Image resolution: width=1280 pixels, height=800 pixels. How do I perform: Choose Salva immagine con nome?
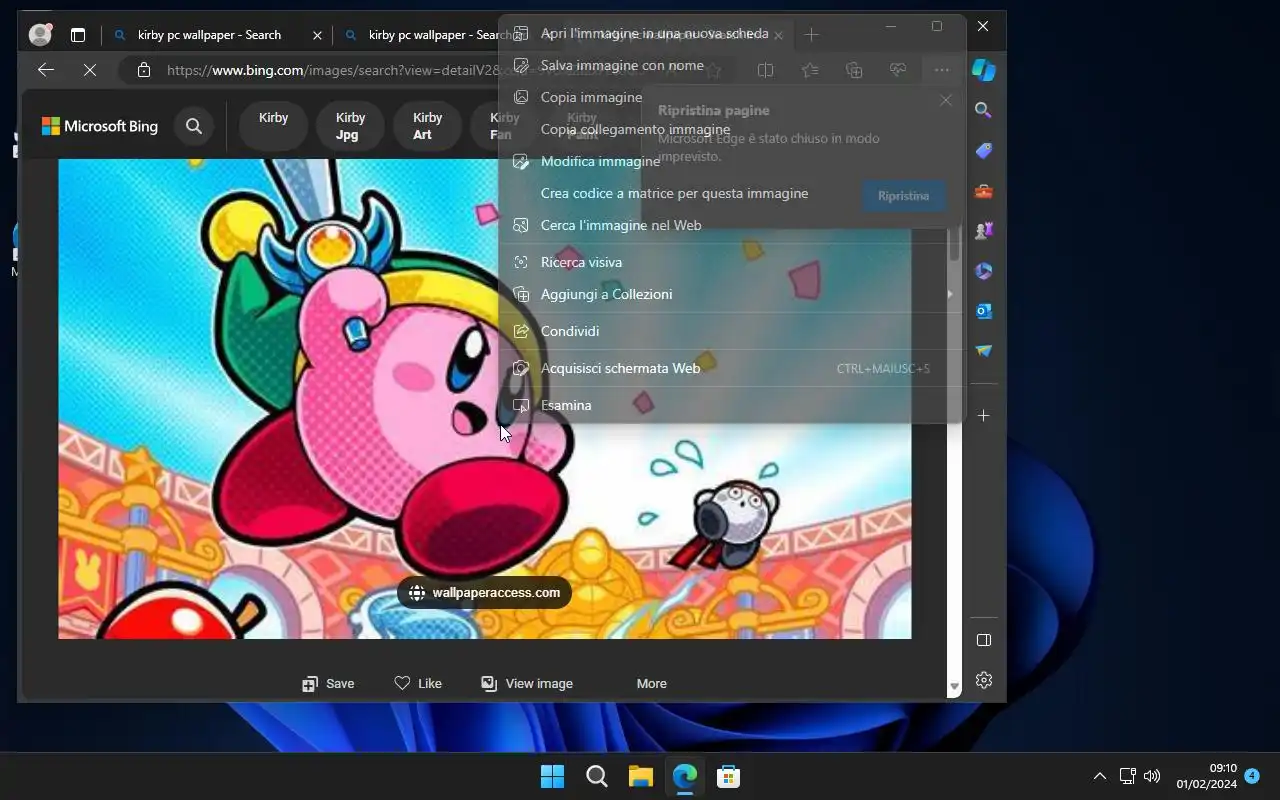[x=732, y=66]
